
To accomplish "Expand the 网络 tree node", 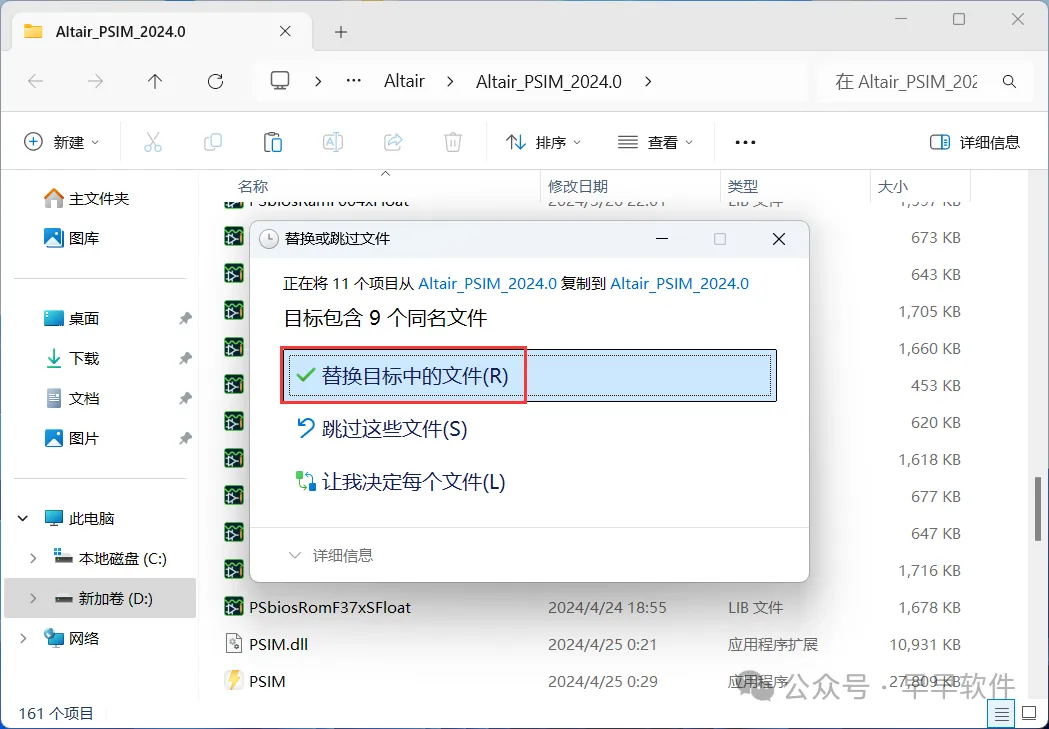I will [23, 639].
